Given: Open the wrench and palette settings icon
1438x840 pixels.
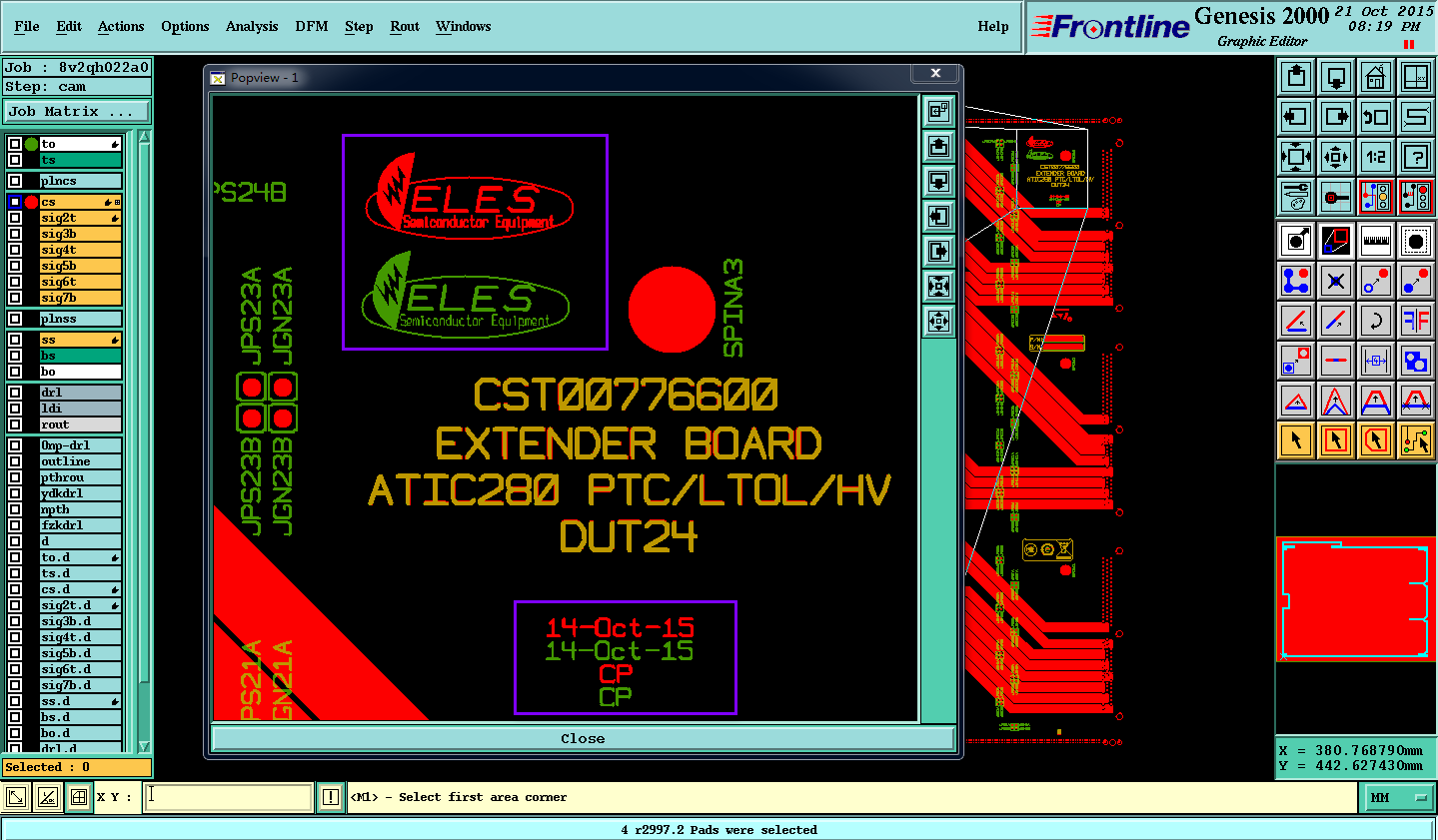Looking at the screenshot, I should click(1296, 197).
